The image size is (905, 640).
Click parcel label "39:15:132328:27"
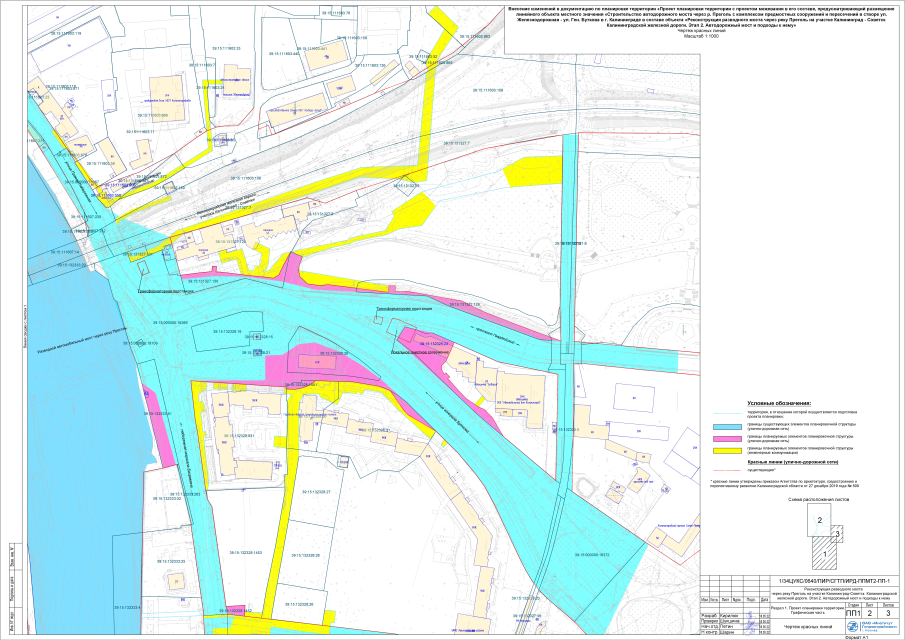coord(315,492)
